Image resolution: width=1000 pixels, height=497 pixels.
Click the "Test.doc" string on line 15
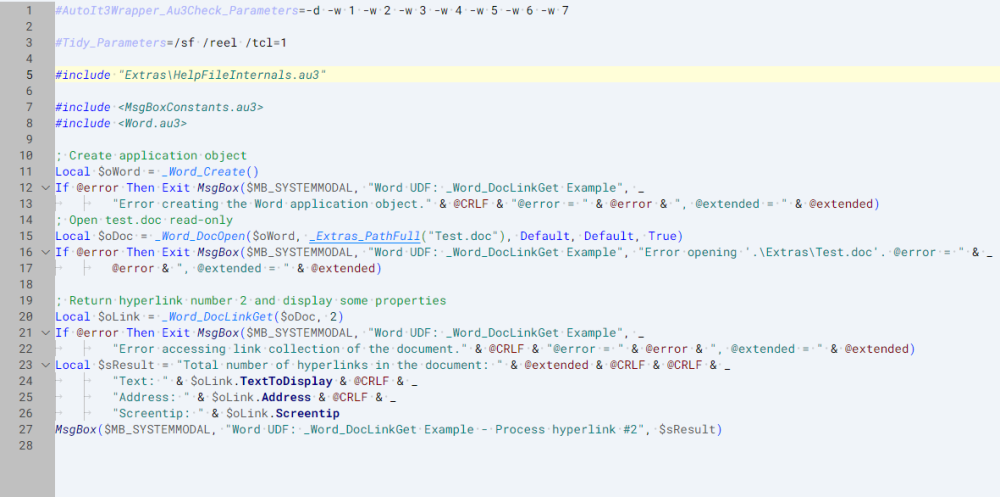click(x=463, y=236)
